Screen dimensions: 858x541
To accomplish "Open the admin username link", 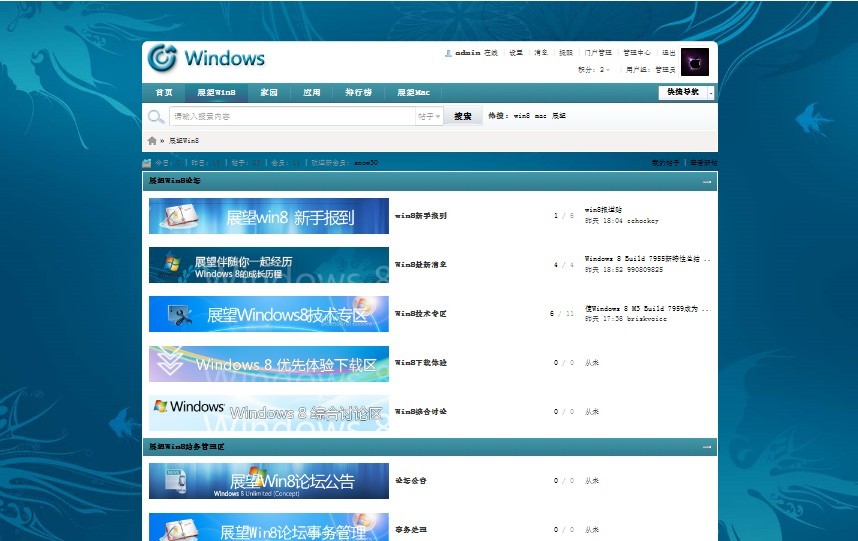I will tap(468, 53).
